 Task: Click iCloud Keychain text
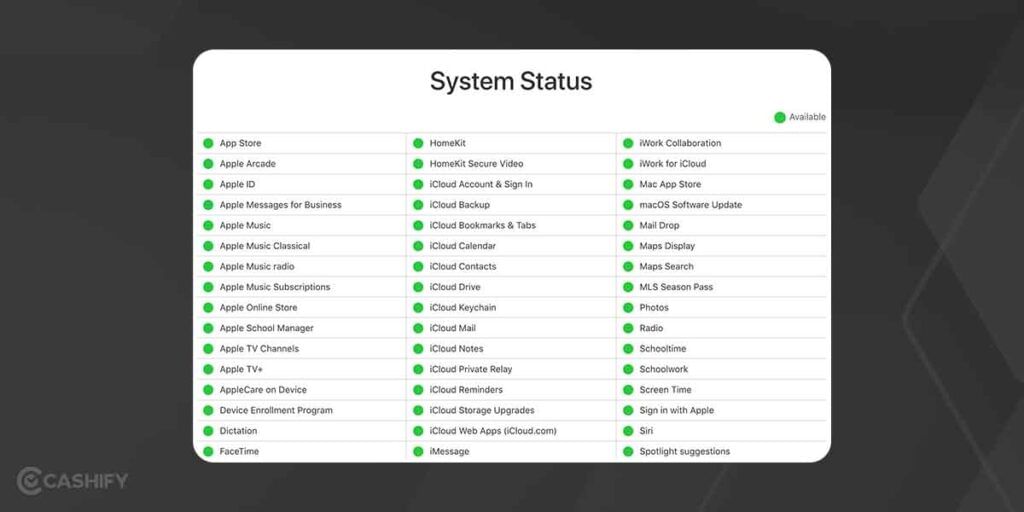click(x=463, y=308)
